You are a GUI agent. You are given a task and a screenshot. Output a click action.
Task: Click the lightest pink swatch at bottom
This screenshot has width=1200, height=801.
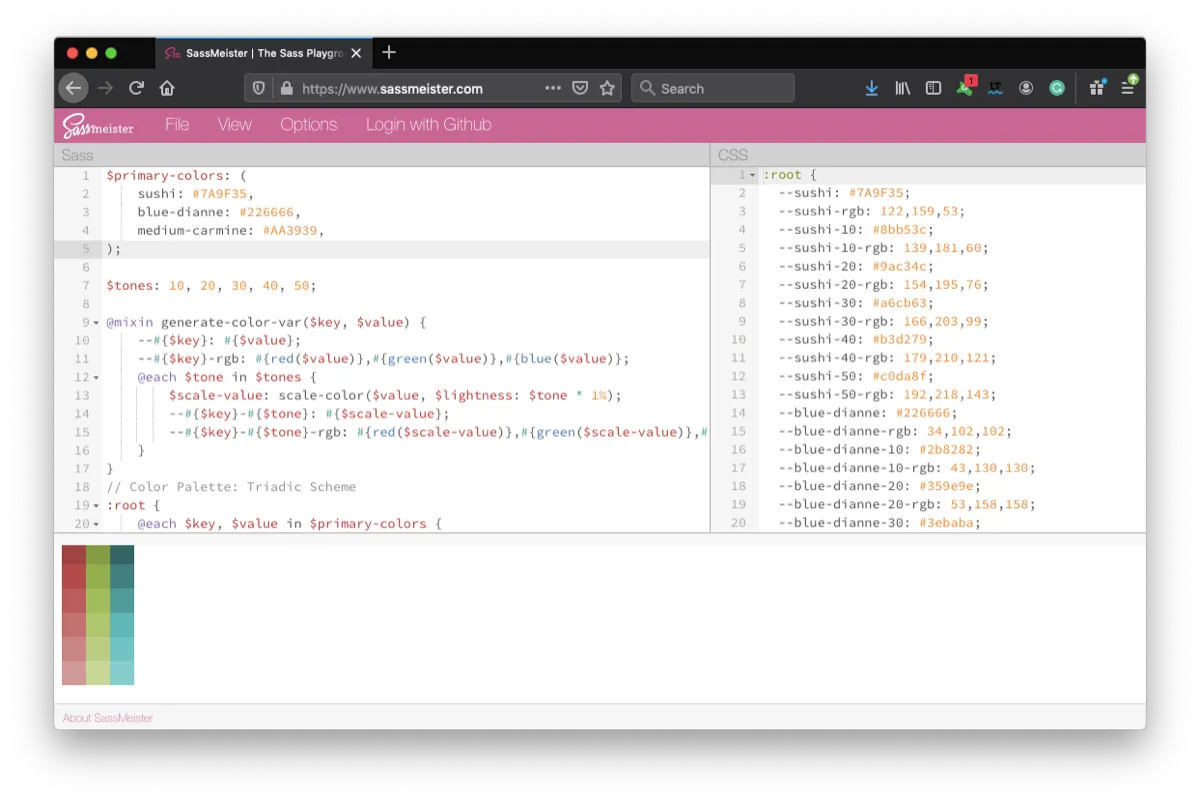[x=74, y=673]
